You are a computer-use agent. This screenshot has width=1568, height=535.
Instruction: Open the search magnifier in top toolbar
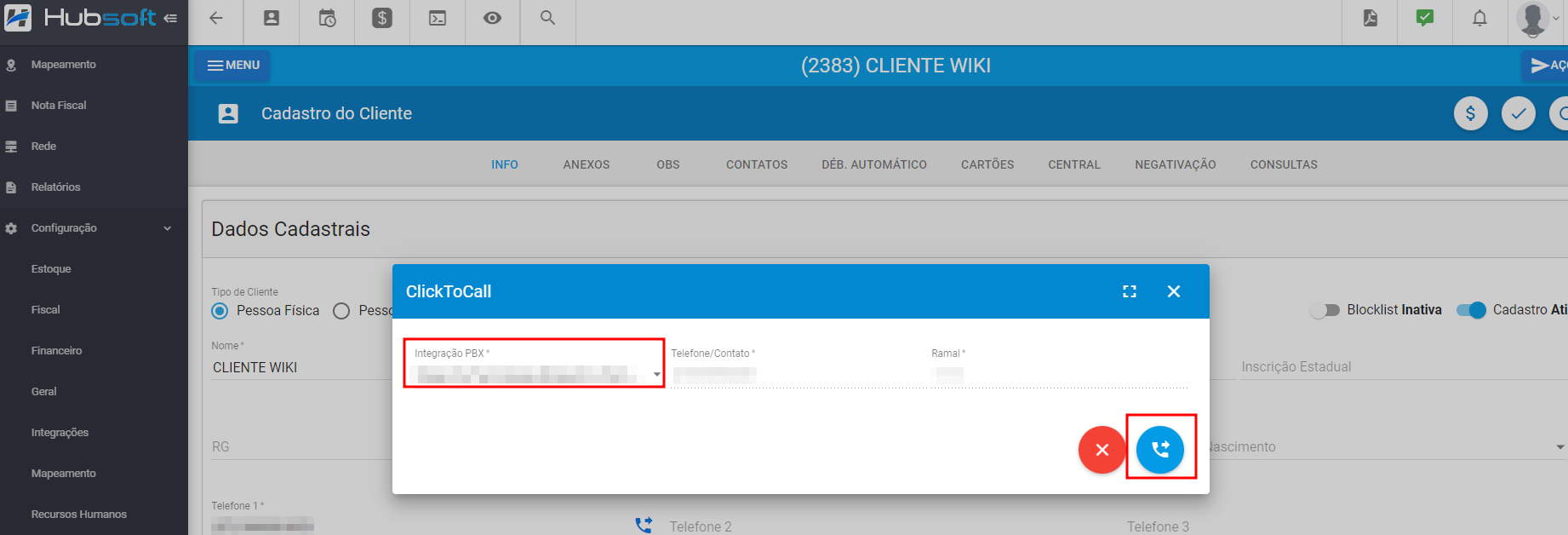coord(547,18)
